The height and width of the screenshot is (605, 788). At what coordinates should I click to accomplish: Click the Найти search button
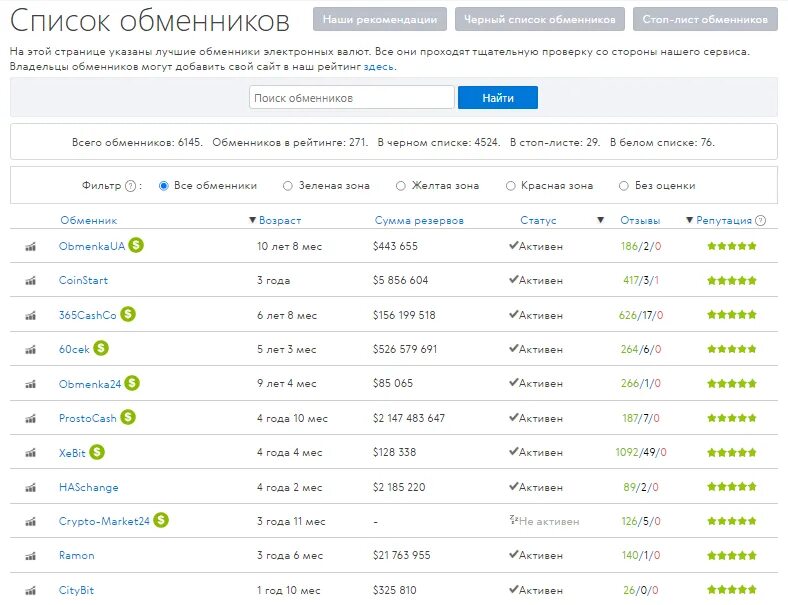pyautogui.click(x=498, y=97)
